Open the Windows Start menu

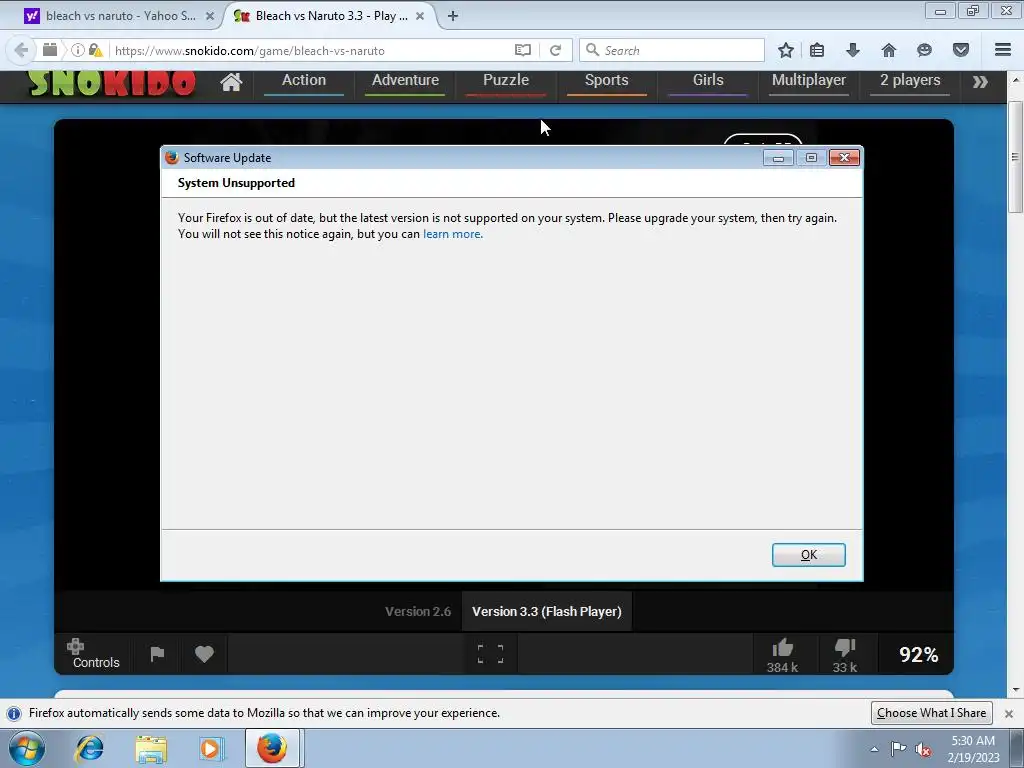[x=27, y=748]
